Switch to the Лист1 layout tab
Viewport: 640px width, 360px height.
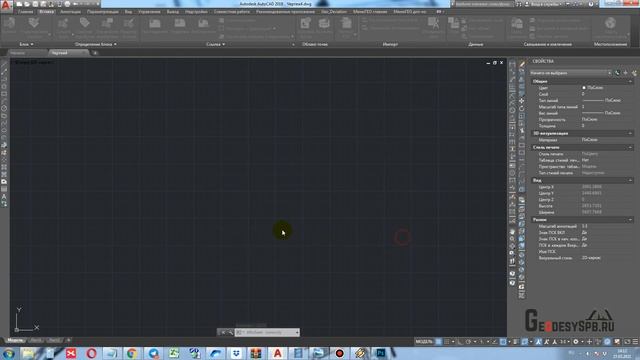point(36,340)
